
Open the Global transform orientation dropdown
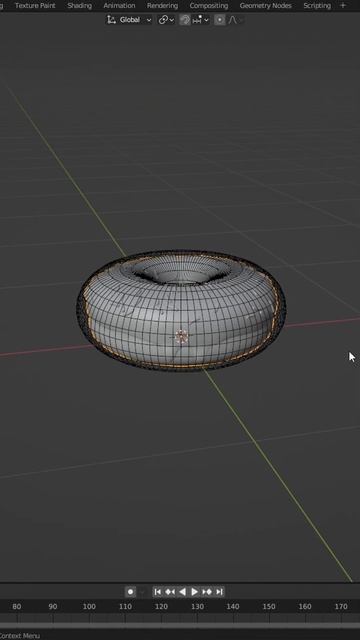129,20
